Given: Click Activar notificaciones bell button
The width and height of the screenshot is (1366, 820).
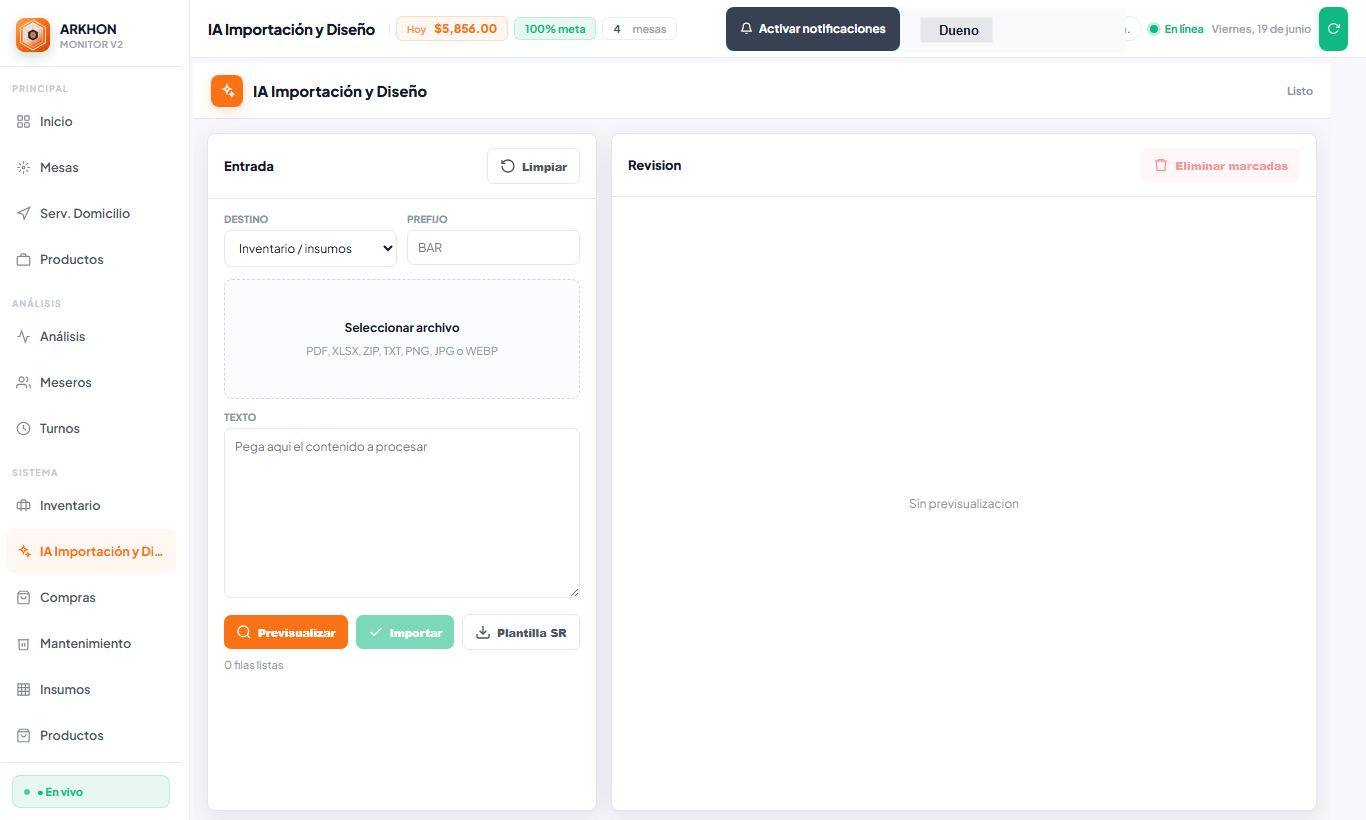Looking at the screenshot, I should (x=813, y=29).
